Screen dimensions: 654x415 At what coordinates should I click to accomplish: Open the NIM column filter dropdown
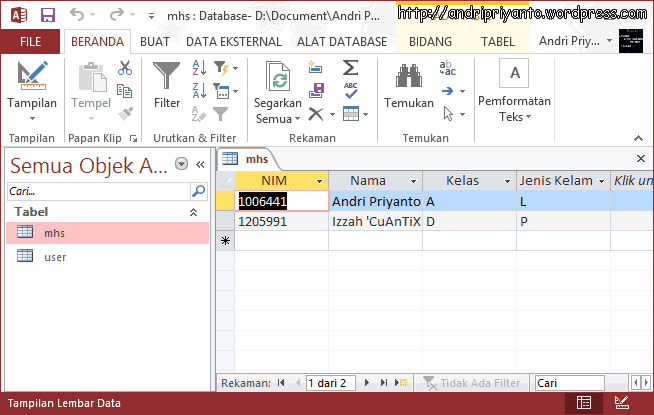(320, 181)
